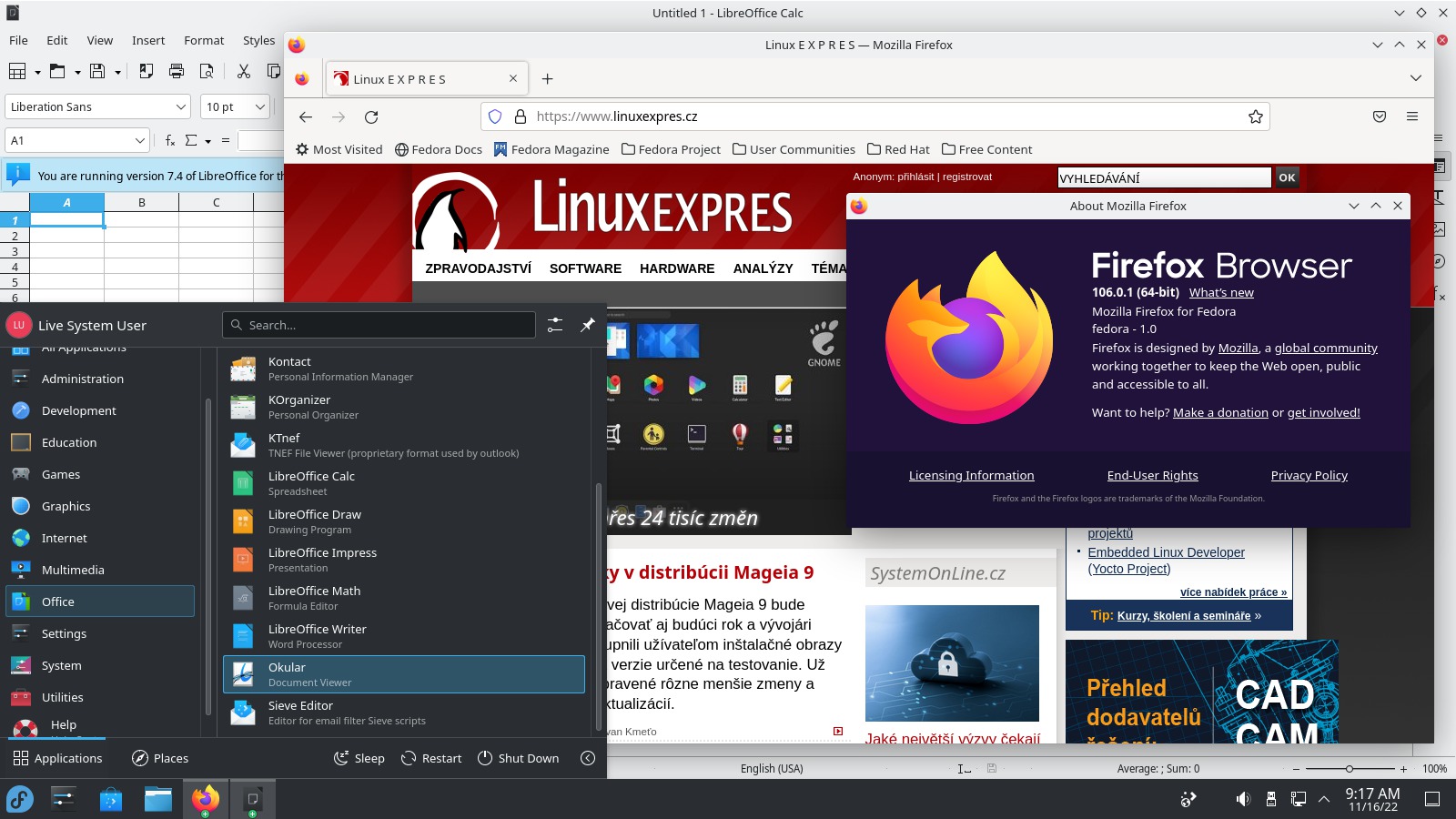Open the volume control in tray
Viewport: 1456px width, 819px height.
coord(1243,799)
